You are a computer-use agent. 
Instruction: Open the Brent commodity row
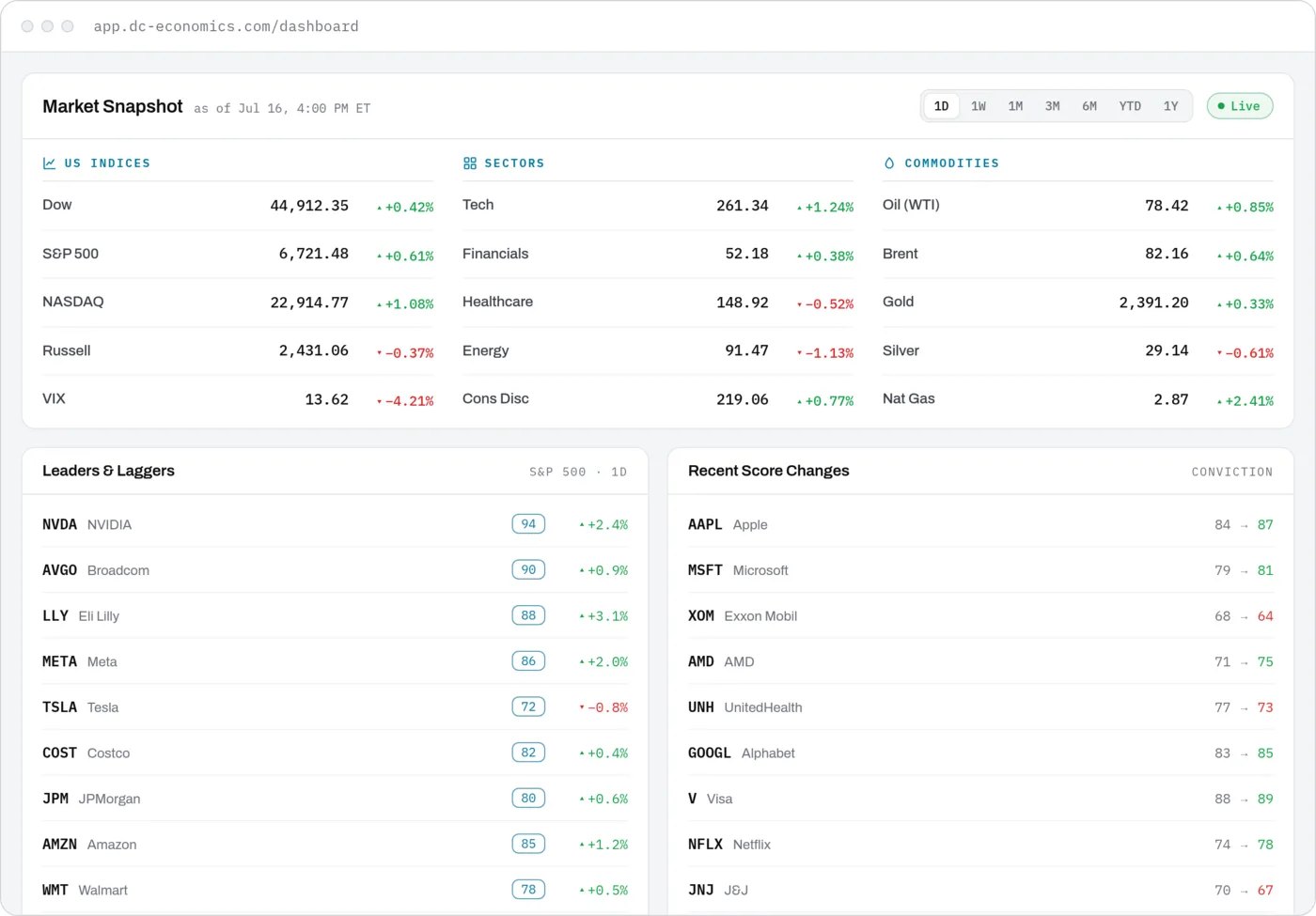coord(1078,255)
